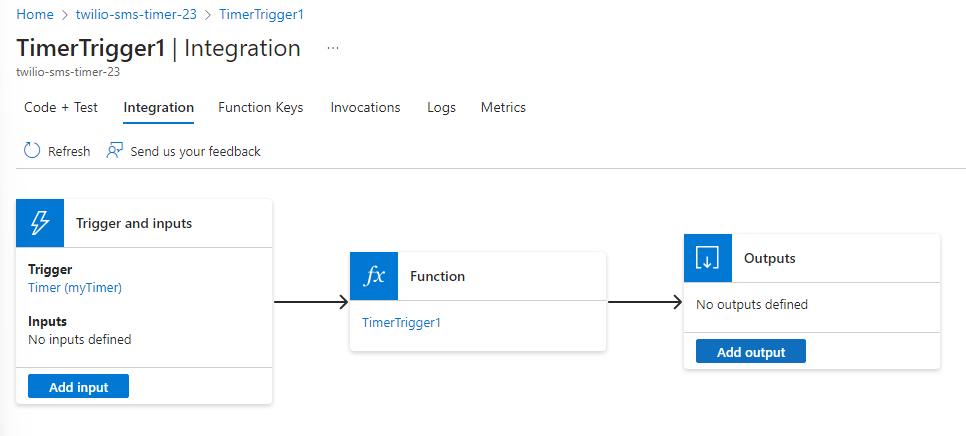
Task: Select the Integration tab
Action: click(158, 107)
